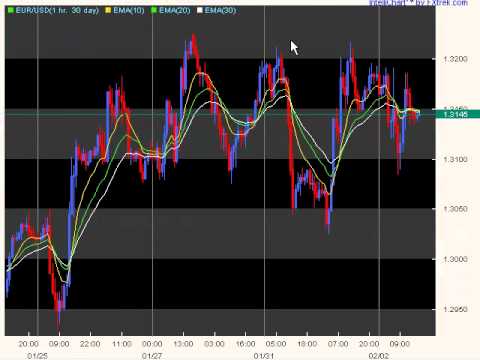The height and width of the screenshot is (360, 480).
Task: Click the 18:00 time axis label
Action: click(x=307, y=344)
